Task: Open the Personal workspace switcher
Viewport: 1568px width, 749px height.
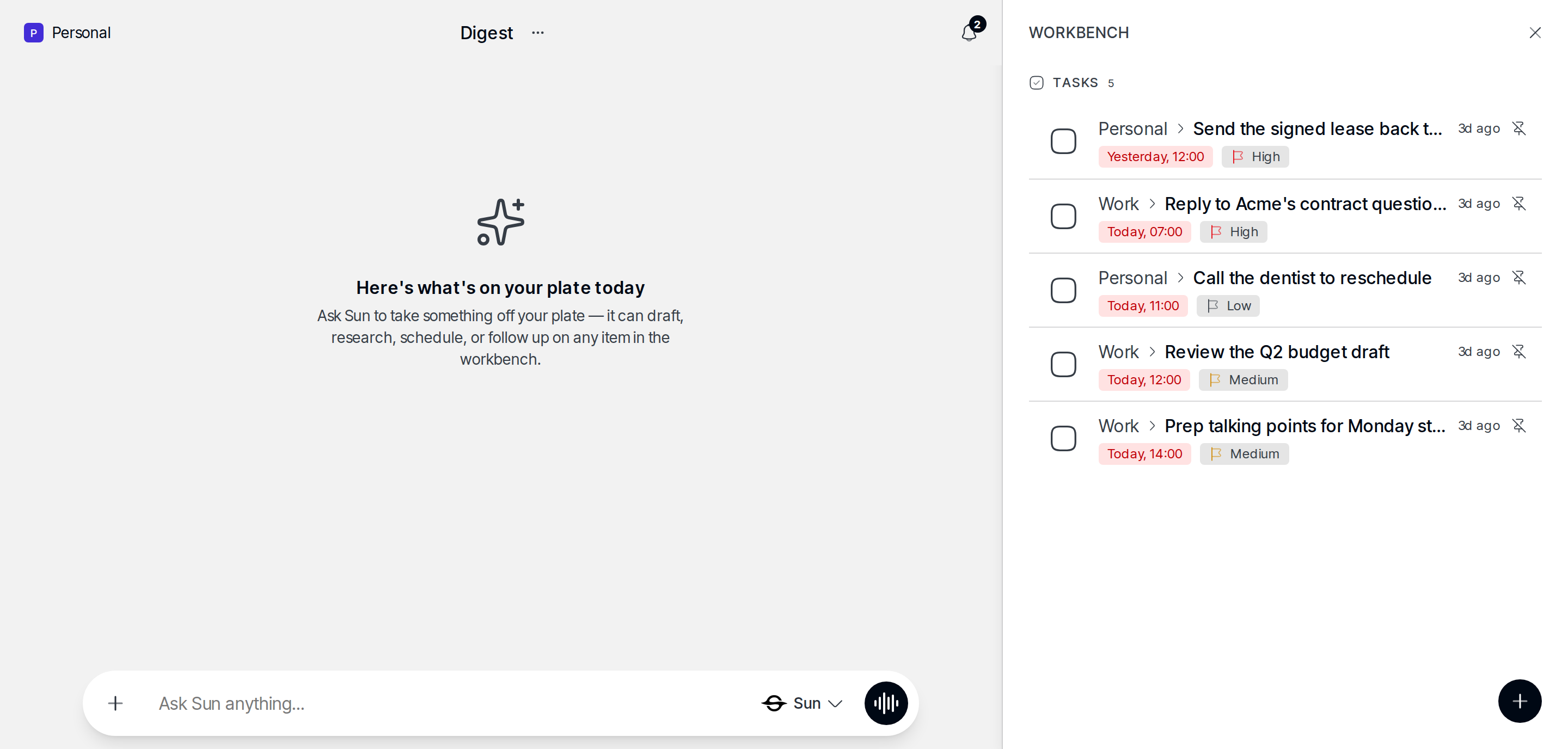Action: pyautogui.click(x=68, y=33)
